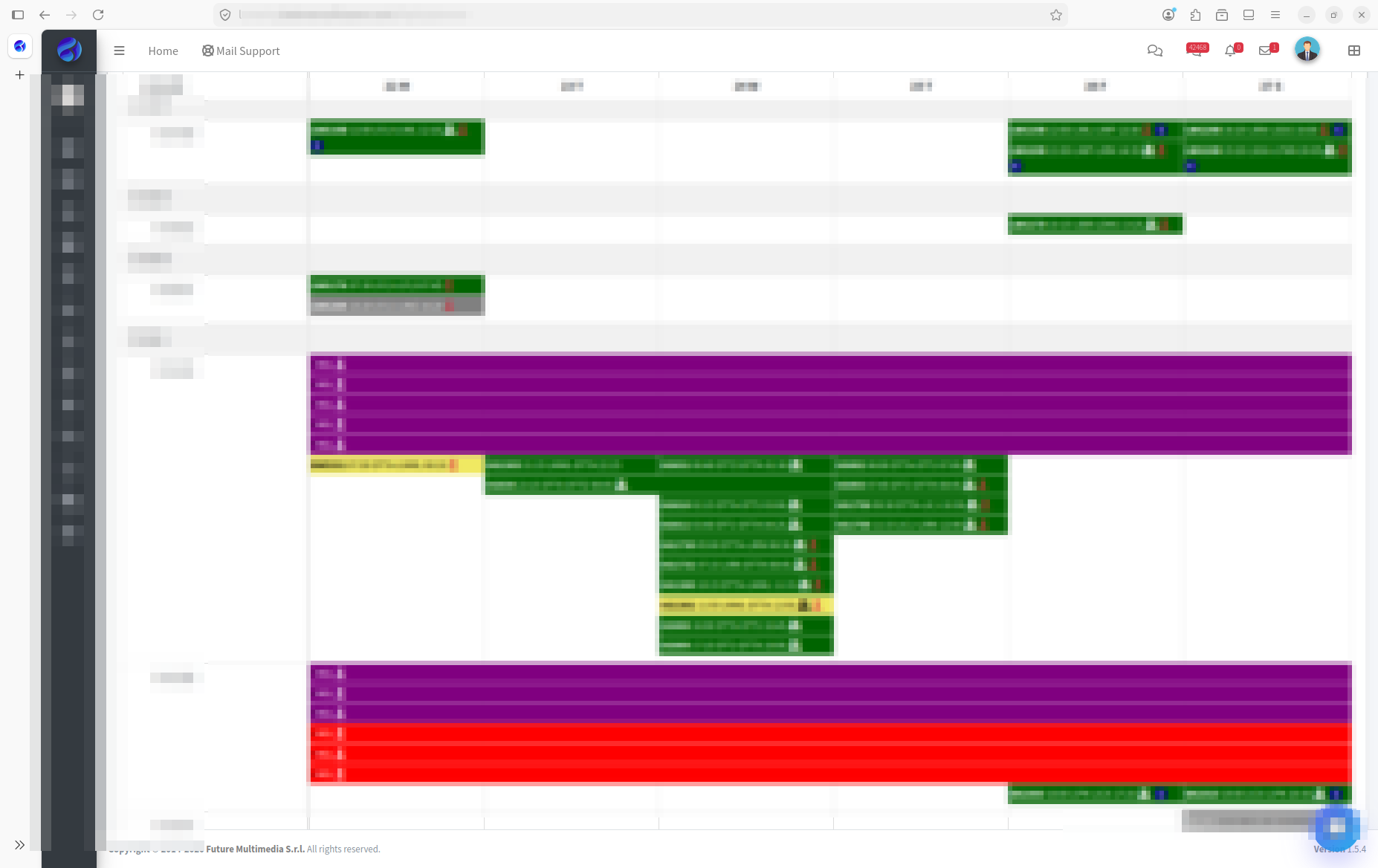Click the blue swirl app logo

[69, 50]
